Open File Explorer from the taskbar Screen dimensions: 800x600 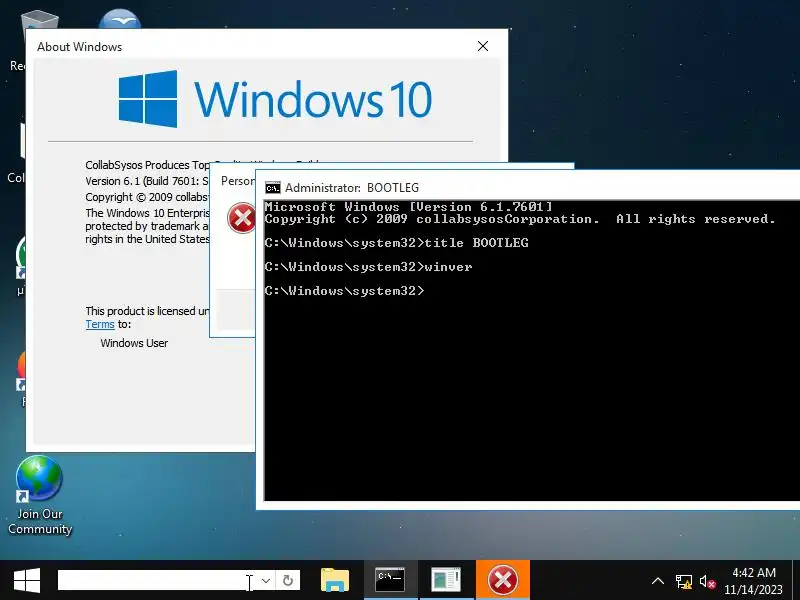[x=335, y=580]
